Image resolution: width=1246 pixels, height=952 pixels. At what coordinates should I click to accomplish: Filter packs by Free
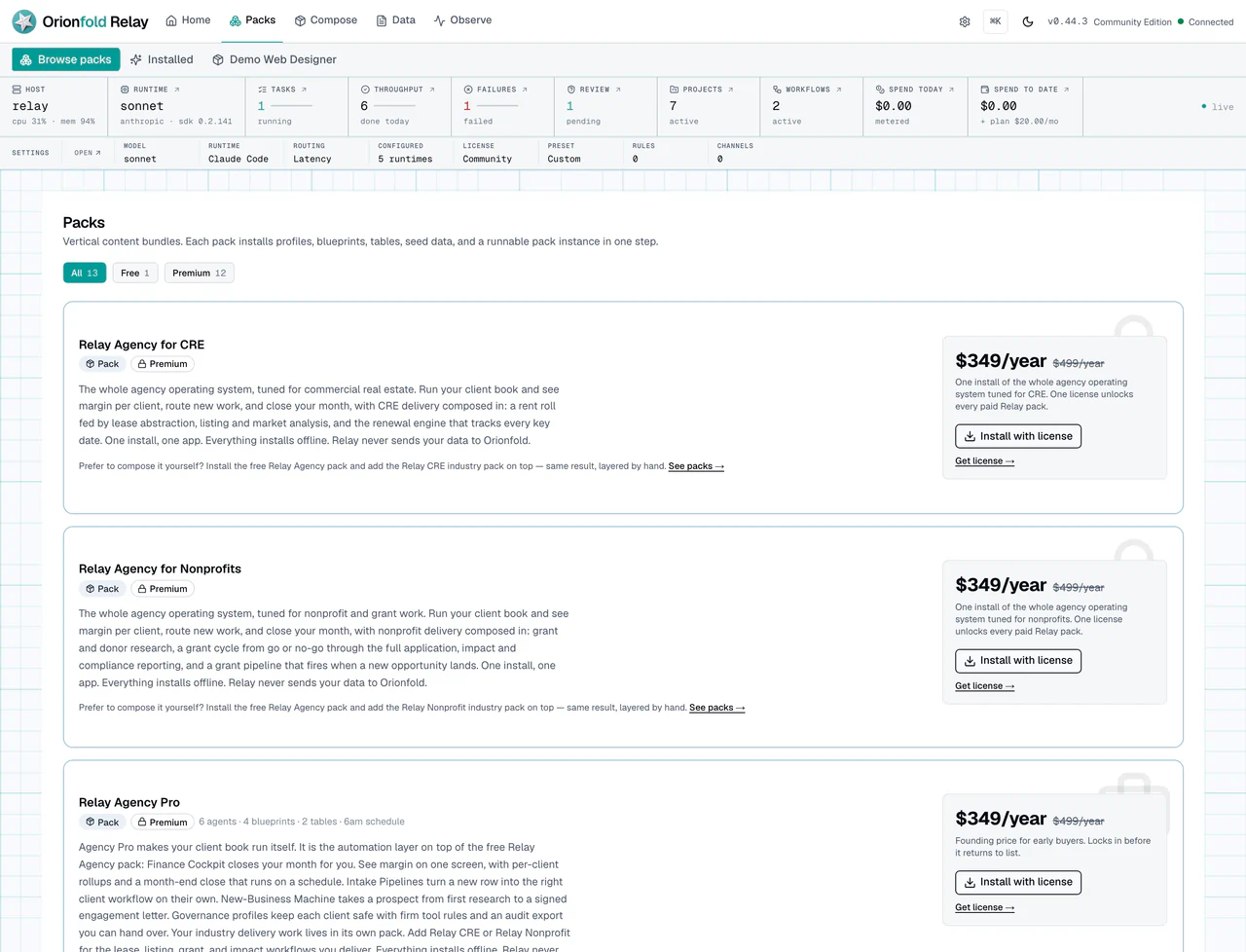[135, 274]
